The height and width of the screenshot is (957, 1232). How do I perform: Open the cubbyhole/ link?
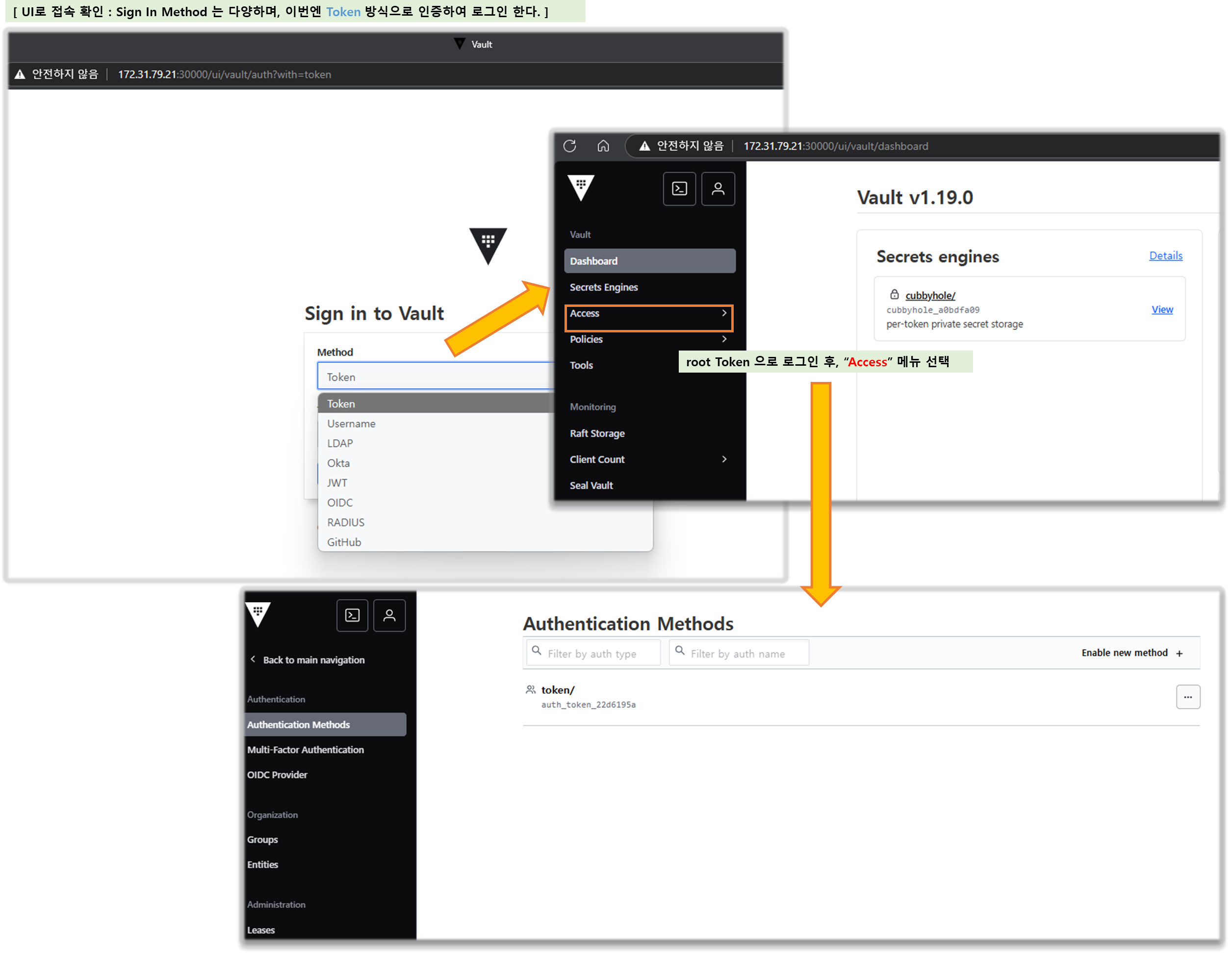pos(930,295)
